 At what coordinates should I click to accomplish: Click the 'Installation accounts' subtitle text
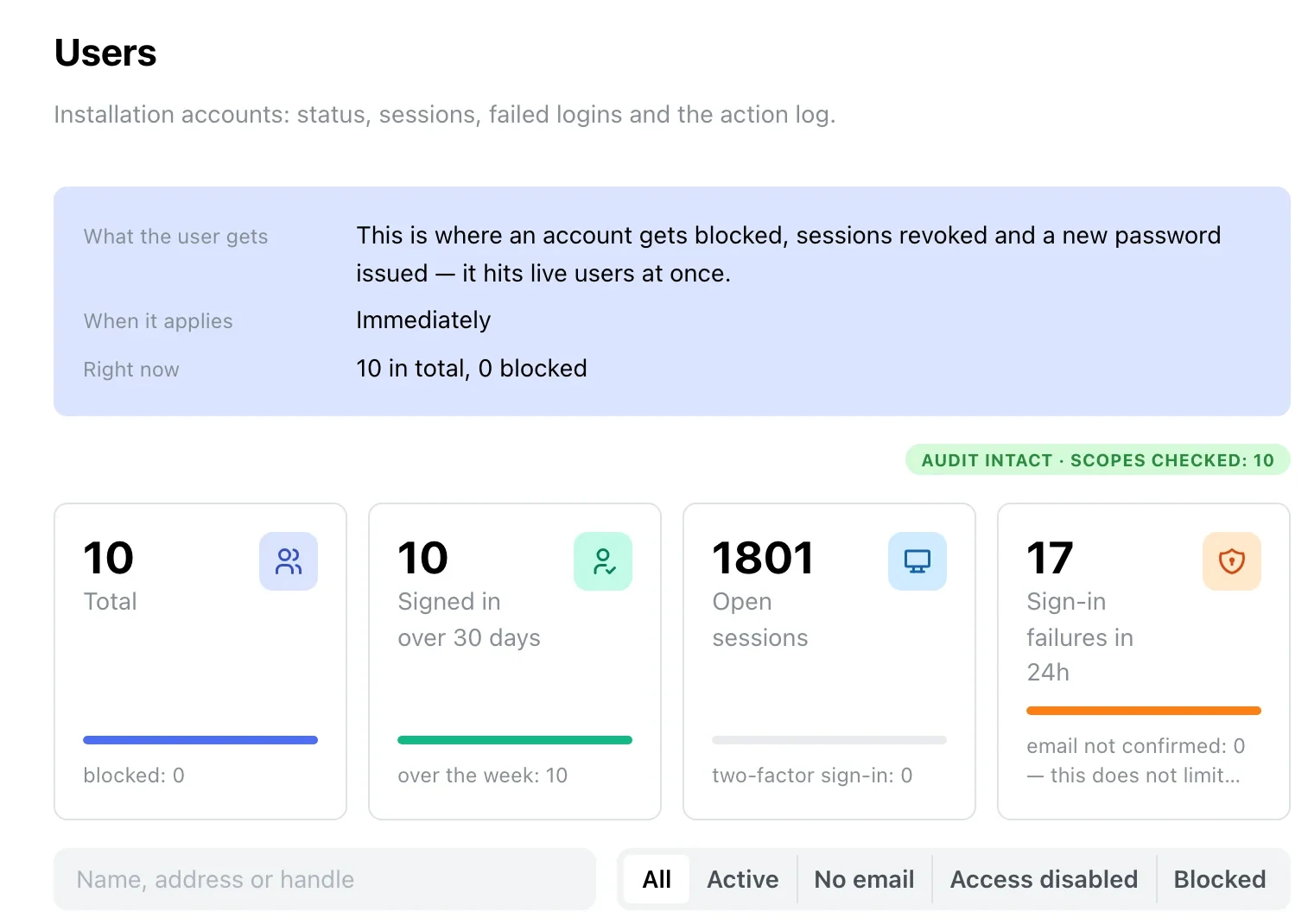click(445, 115)
